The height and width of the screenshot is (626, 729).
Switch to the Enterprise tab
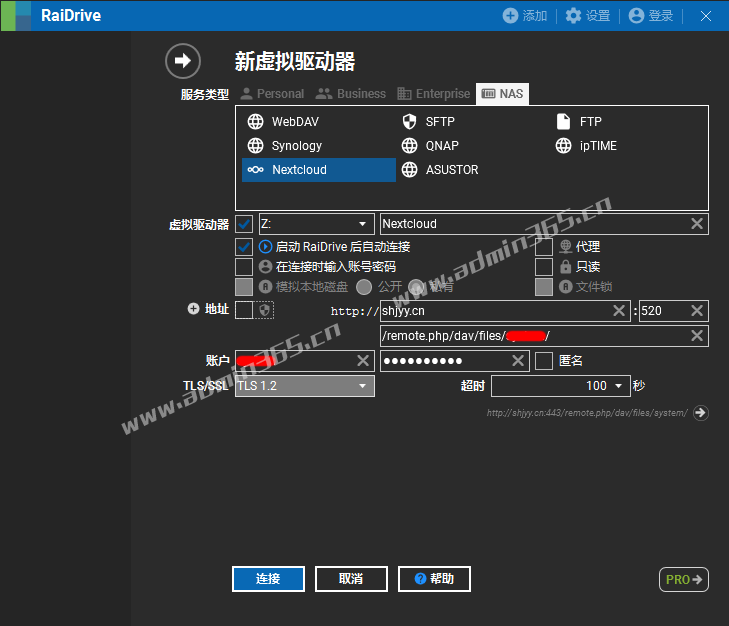click(434, 94)
